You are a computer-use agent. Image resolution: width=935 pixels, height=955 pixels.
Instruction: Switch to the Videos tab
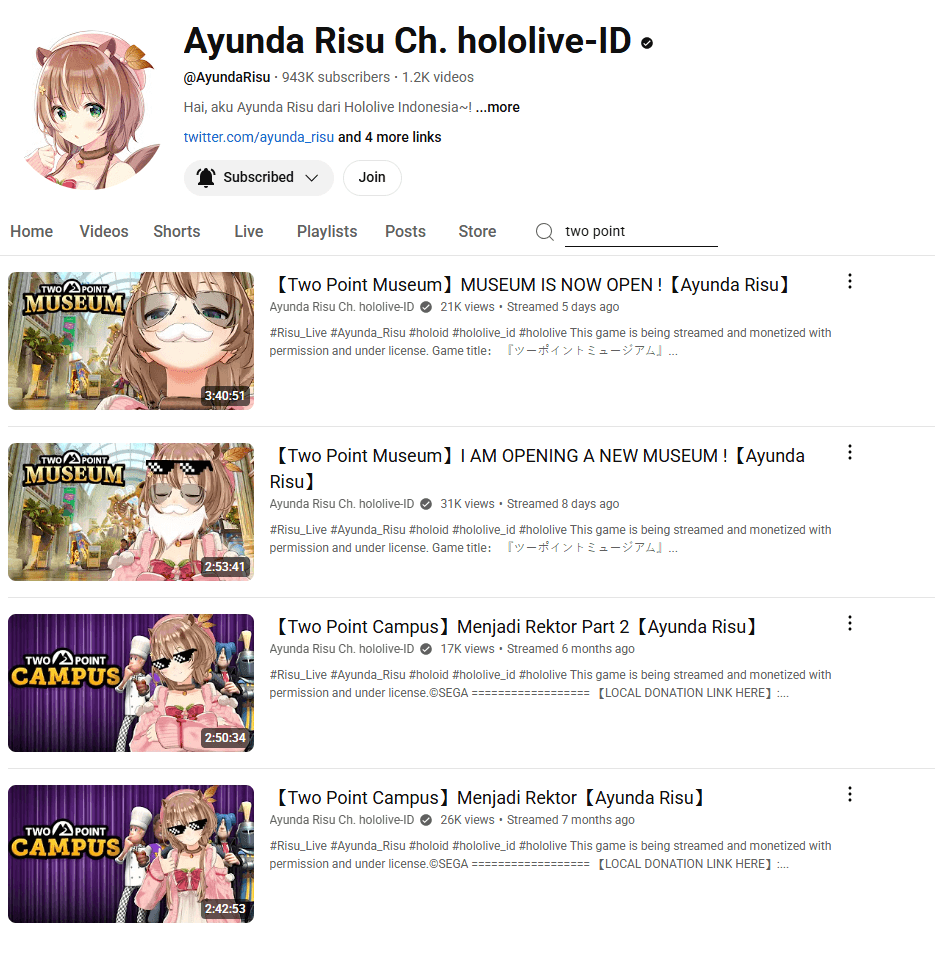point(104,231)
